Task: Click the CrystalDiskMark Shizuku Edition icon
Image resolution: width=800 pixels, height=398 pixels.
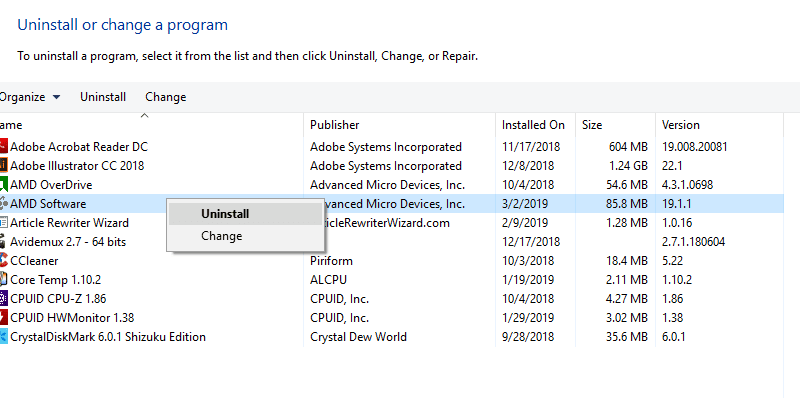Action: [4, 337]
